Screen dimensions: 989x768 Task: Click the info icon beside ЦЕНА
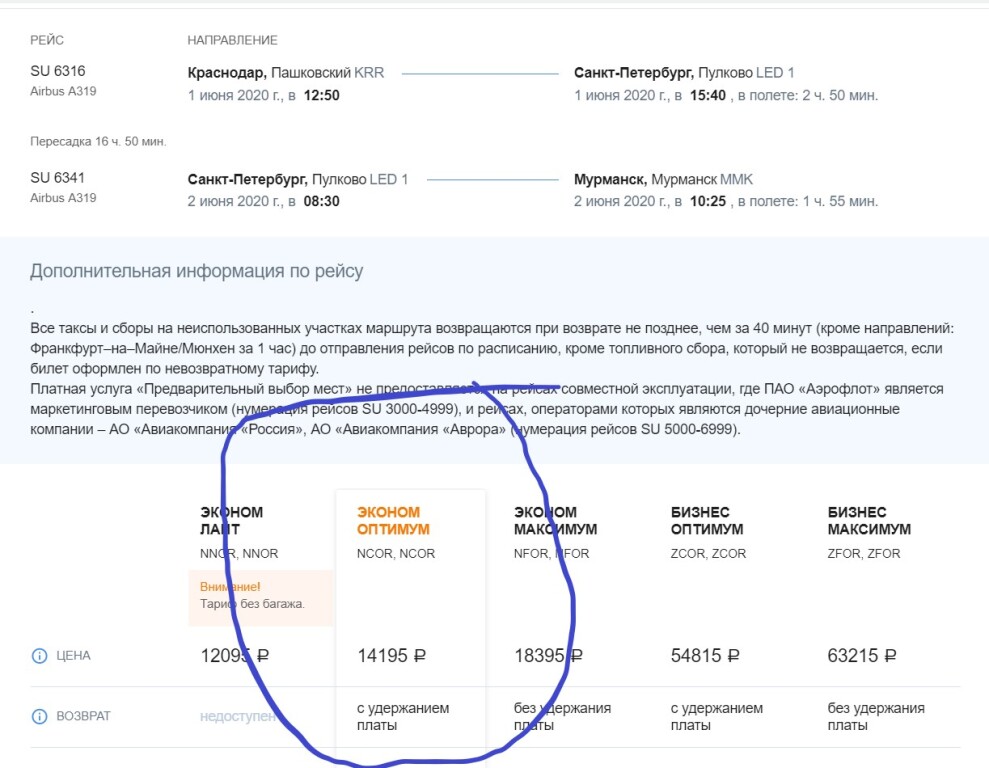pyautogui.click(x=40, y=656)
